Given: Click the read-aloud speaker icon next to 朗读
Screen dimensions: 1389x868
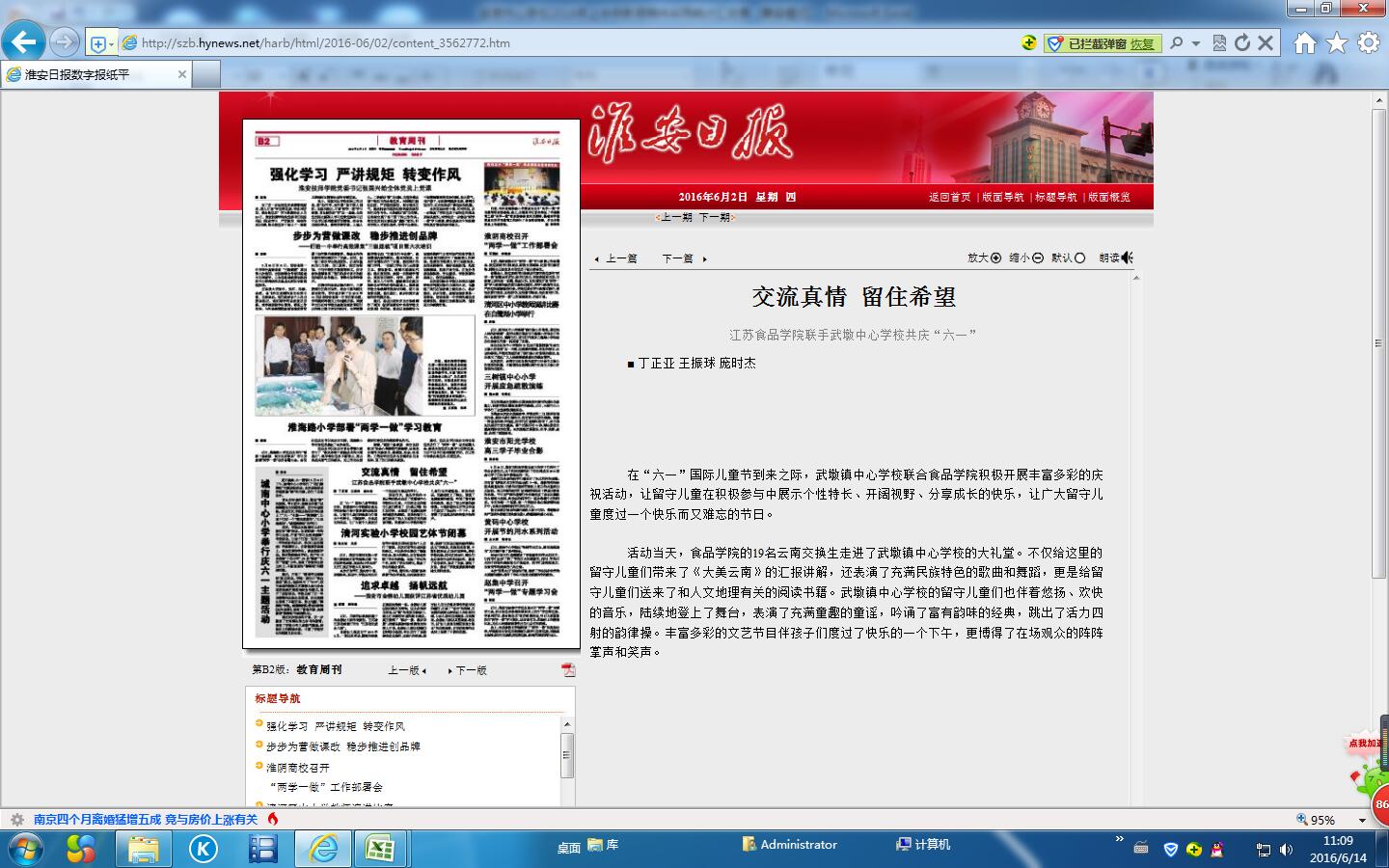Looking at the screenshot, I should click(1128, 258).
